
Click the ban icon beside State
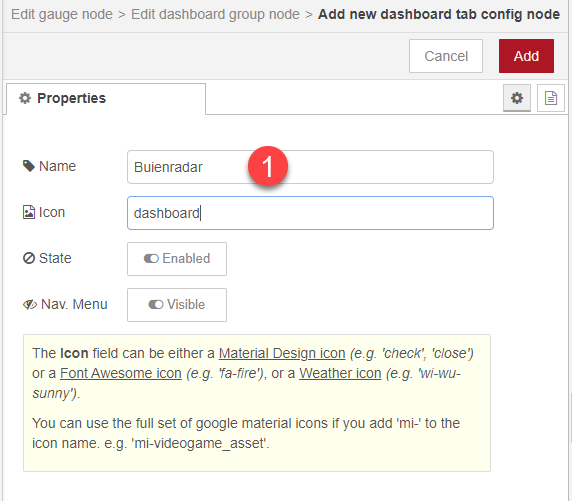click(29, 258)
